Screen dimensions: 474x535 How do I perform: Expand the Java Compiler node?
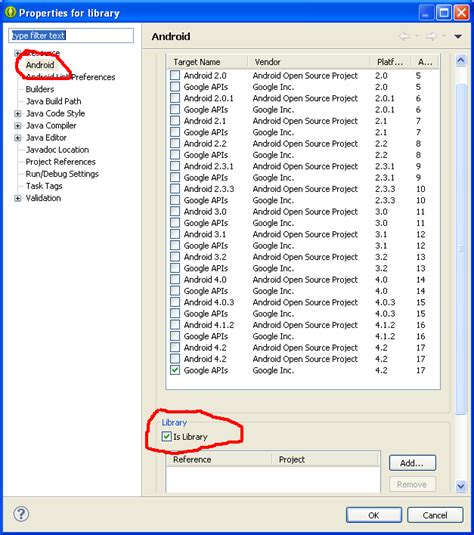(x=18, y=126)
